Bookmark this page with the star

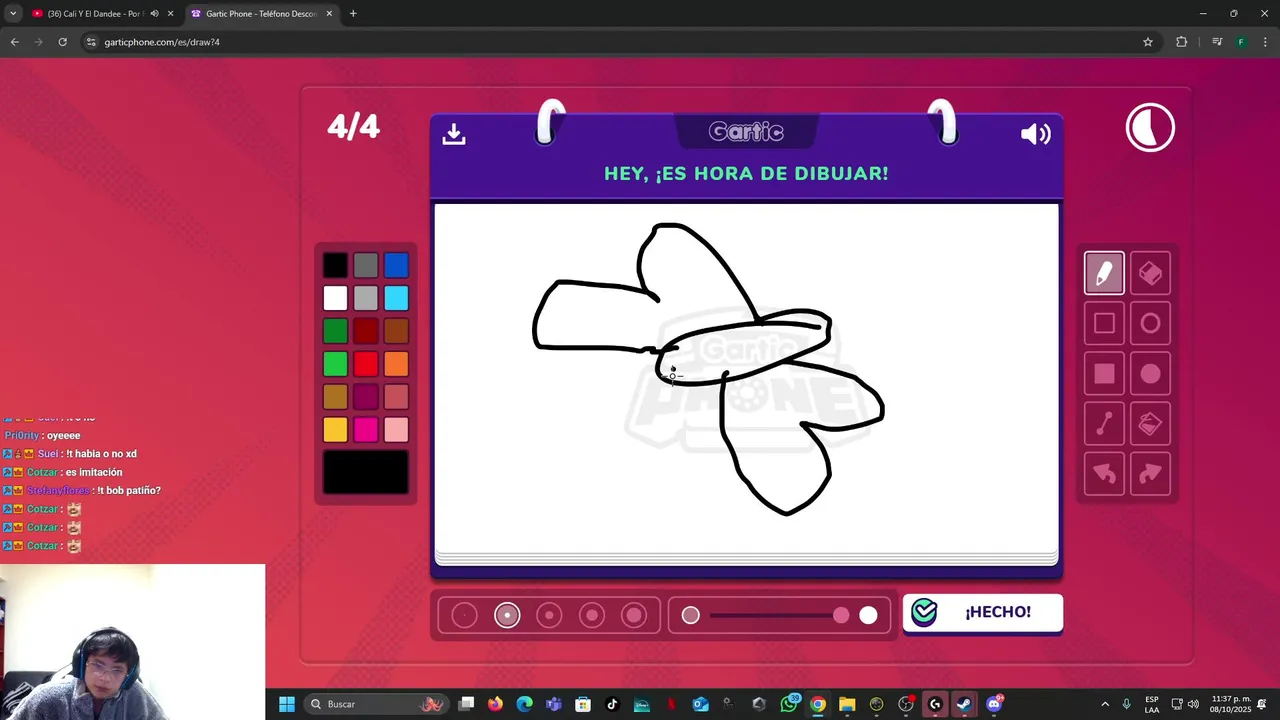coord(1148,42)
